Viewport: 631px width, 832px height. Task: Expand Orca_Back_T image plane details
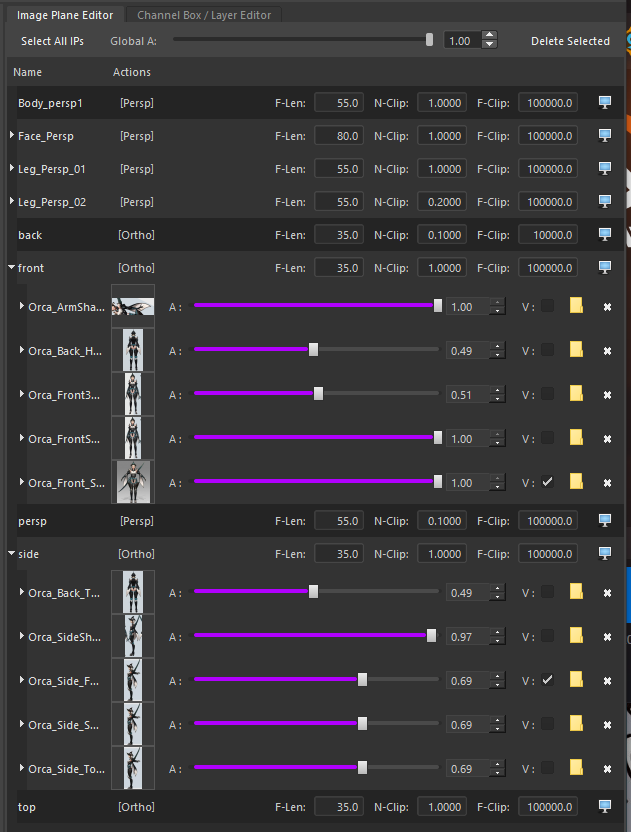22,592
